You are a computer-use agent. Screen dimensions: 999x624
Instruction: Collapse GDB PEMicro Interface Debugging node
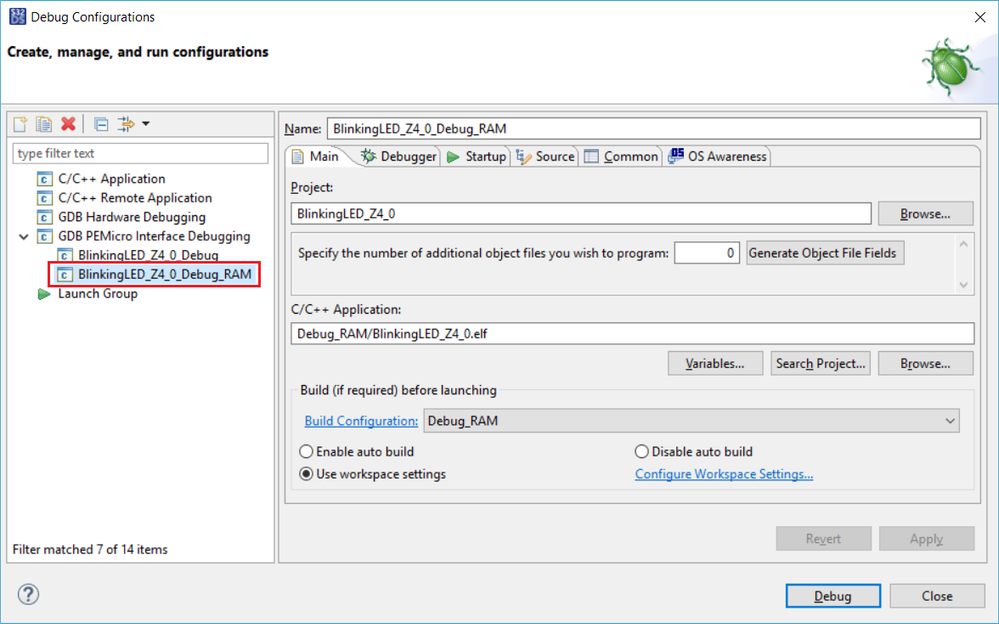coord(24,237)
